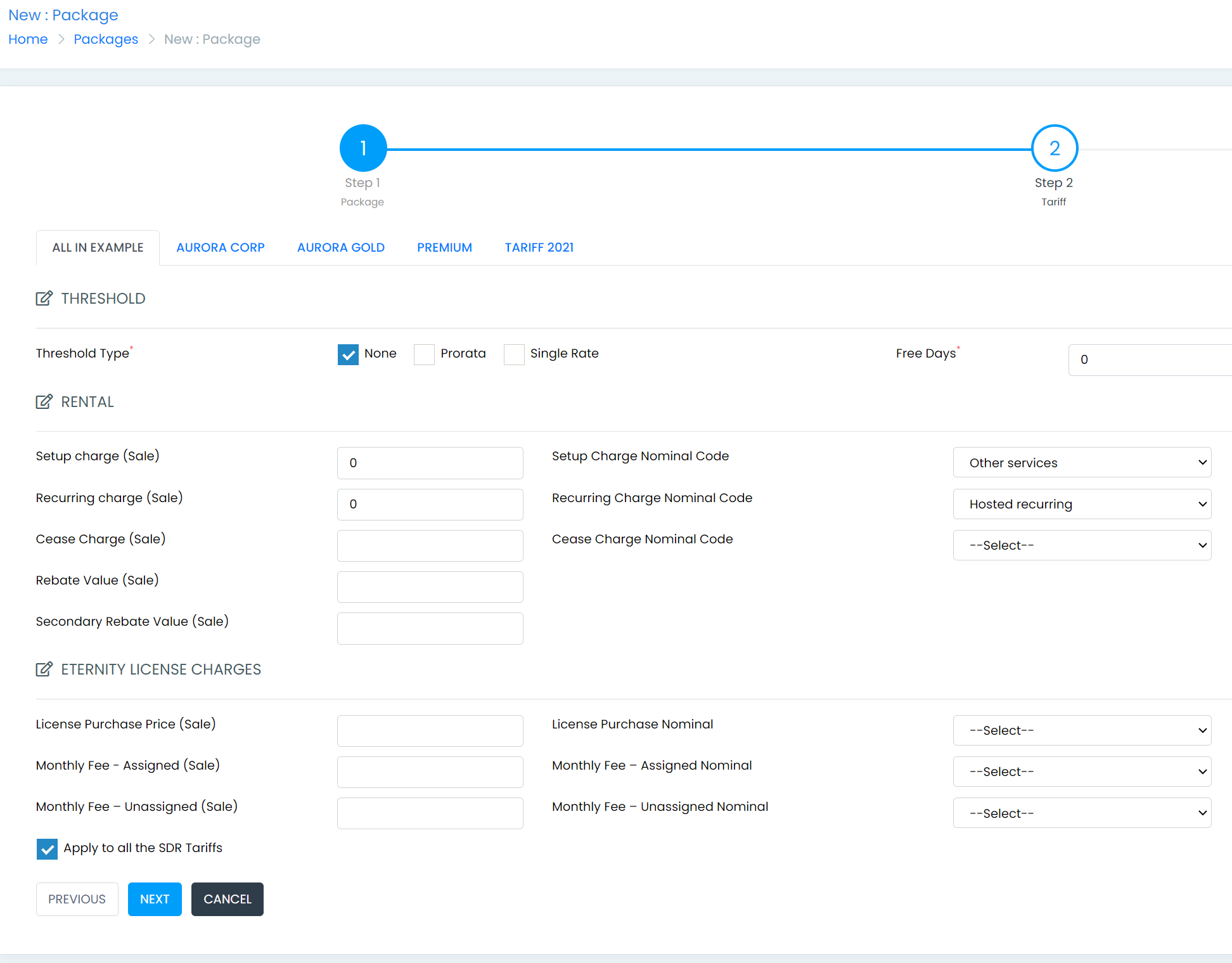Switch to ALL IN EXAMPLE tab
Image resolution: width=1232 pixels, height=963 pixels.
coord(98,248)
